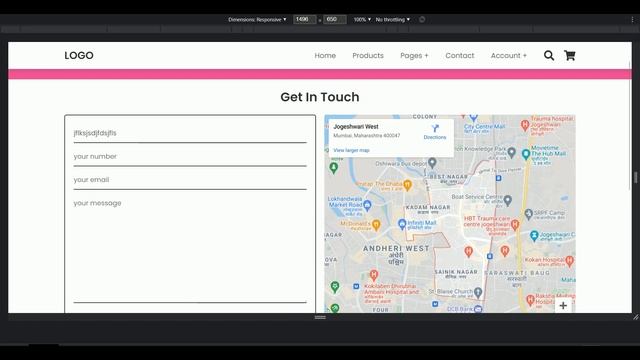The width and height of the screenshot is (640, 360).
Task: Click the Oshiwara Bus depot marker
Action: tap(432, 163)
